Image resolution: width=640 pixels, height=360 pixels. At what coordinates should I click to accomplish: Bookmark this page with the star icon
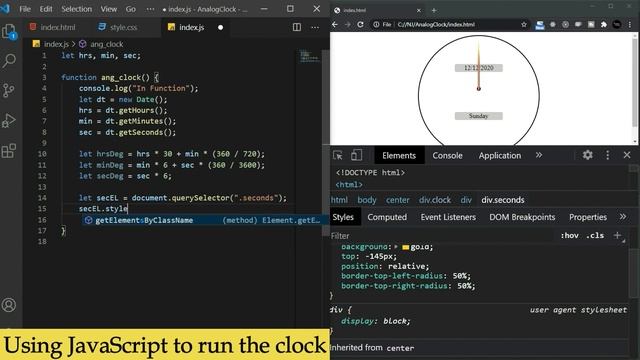point(524,24)
